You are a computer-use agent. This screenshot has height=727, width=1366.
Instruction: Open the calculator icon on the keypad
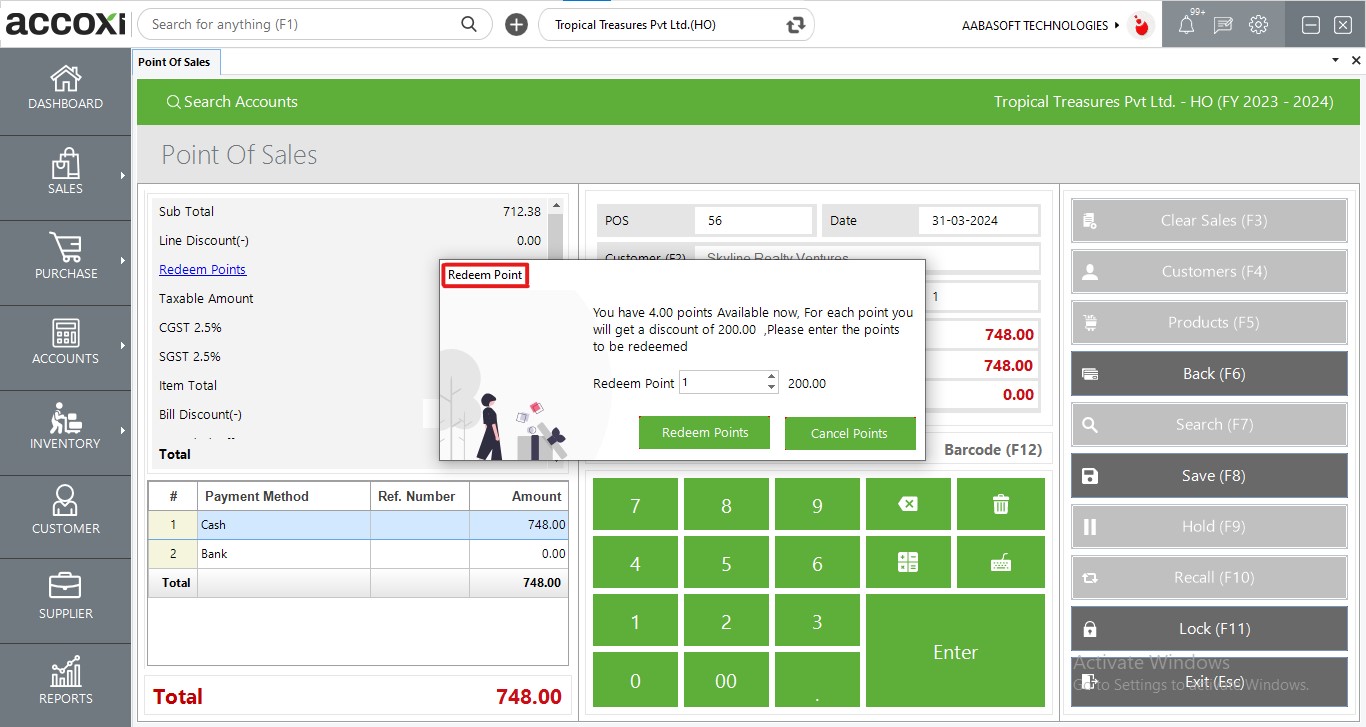pyautogui.click(x=908, y=563)
